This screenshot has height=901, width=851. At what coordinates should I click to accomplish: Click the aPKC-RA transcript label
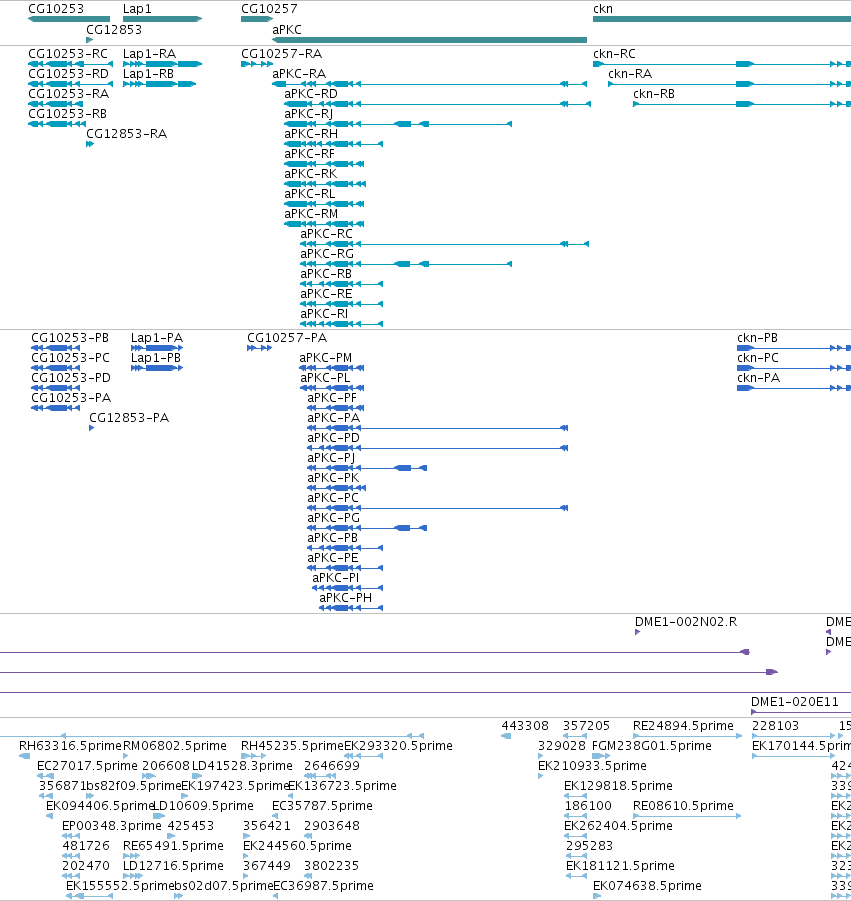299,74
